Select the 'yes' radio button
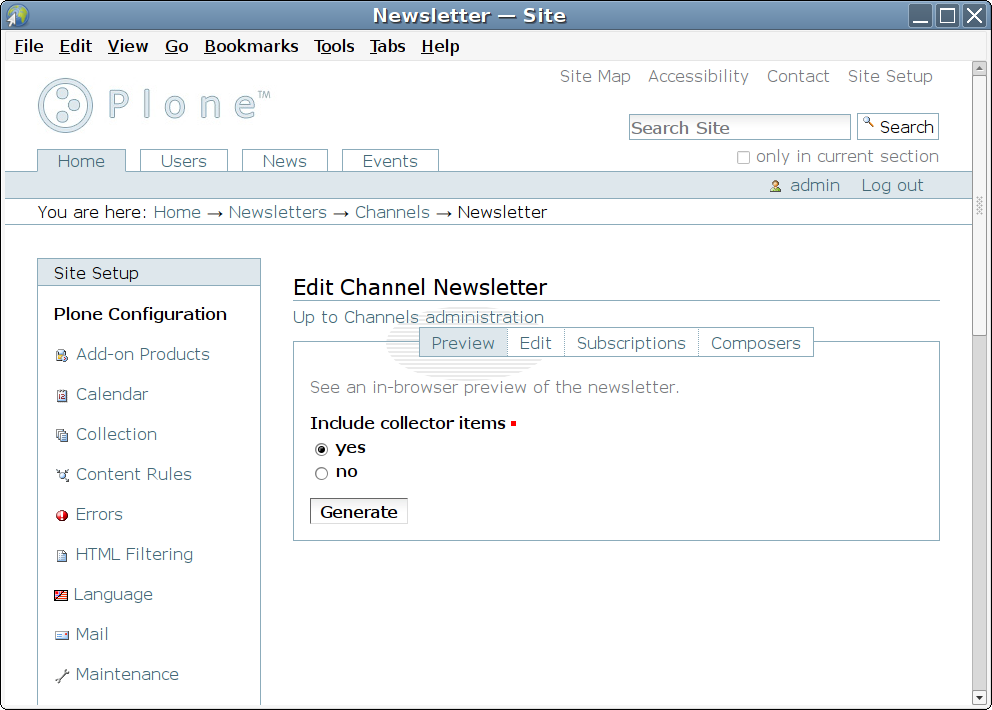 click(322, 449)
